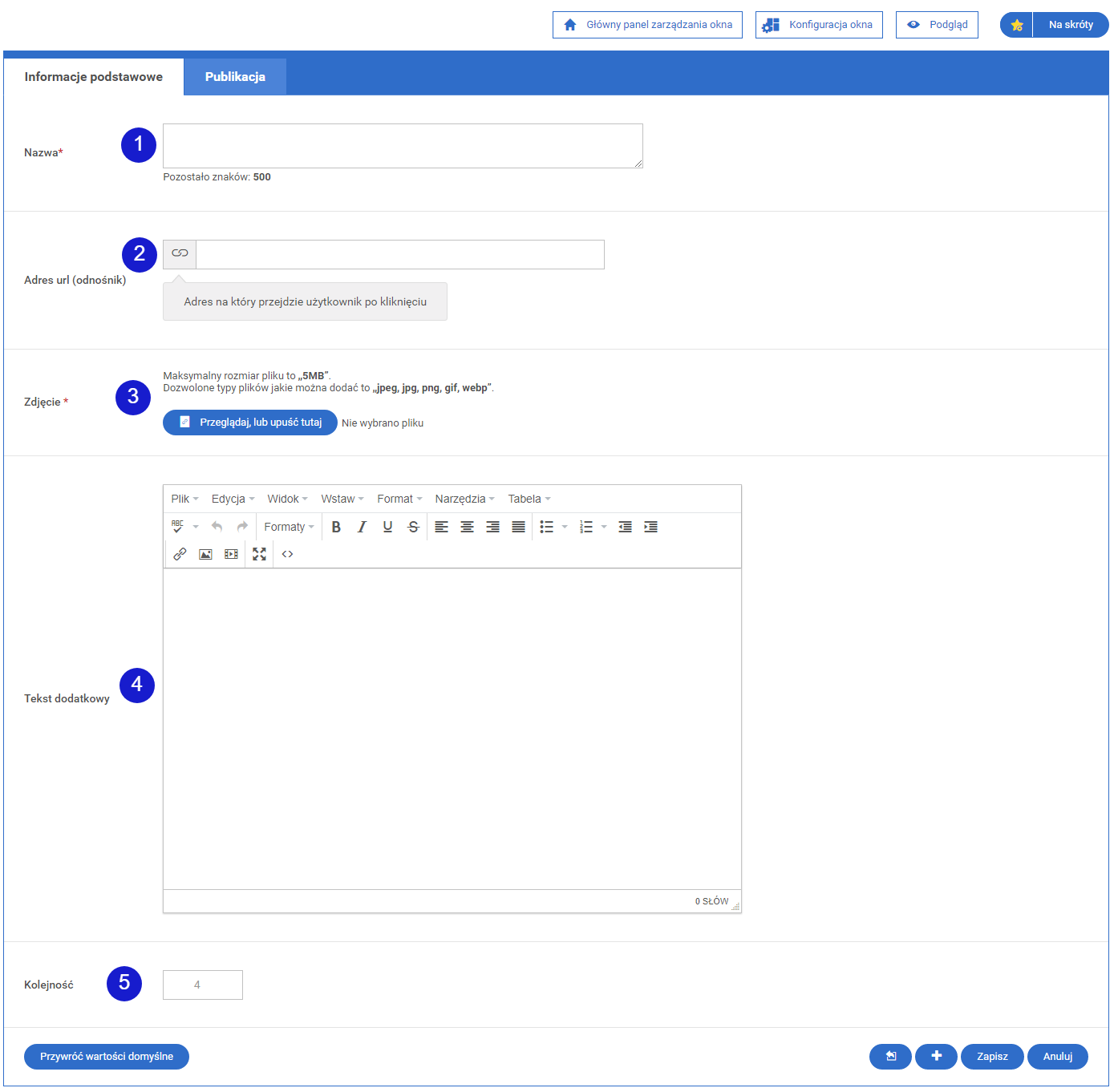Viewport: 1114px width, 1092px height.
Task: Toggle bold formatting in the editor
Action: pos(336,527)
